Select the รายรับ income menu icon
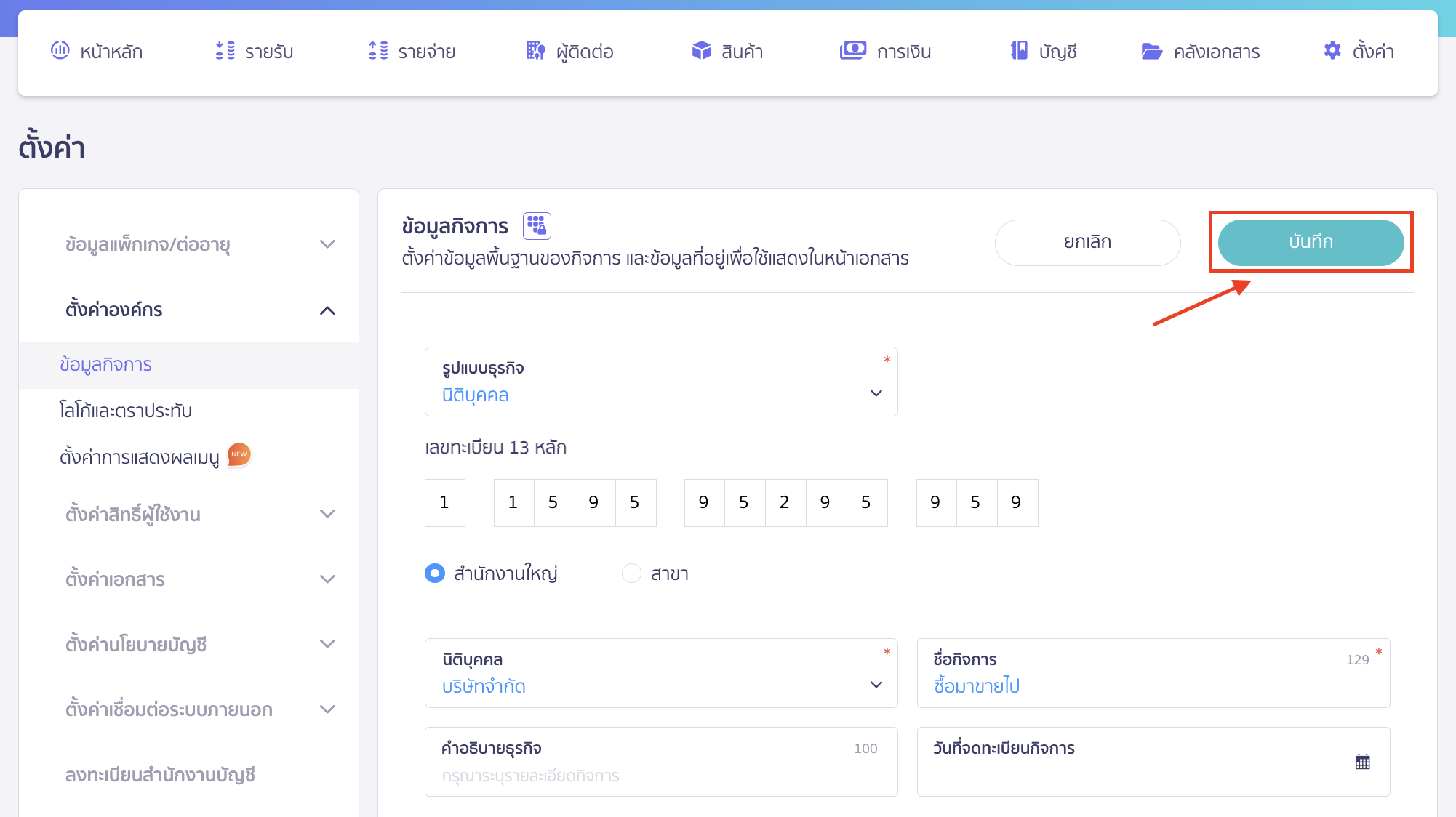The image size is (1456, 817). tap(224, 51)
